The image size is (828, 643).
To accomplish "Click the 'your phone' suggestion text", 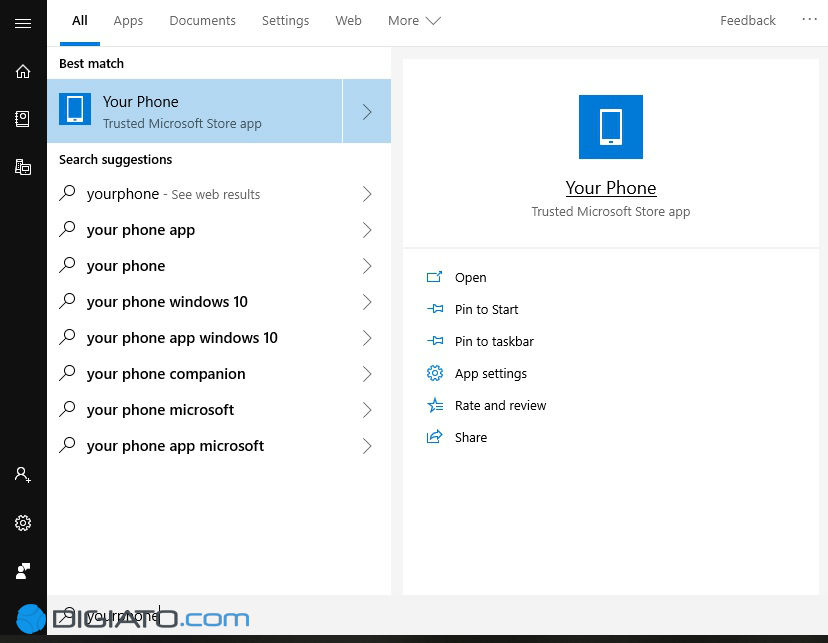I will (126, 266).
